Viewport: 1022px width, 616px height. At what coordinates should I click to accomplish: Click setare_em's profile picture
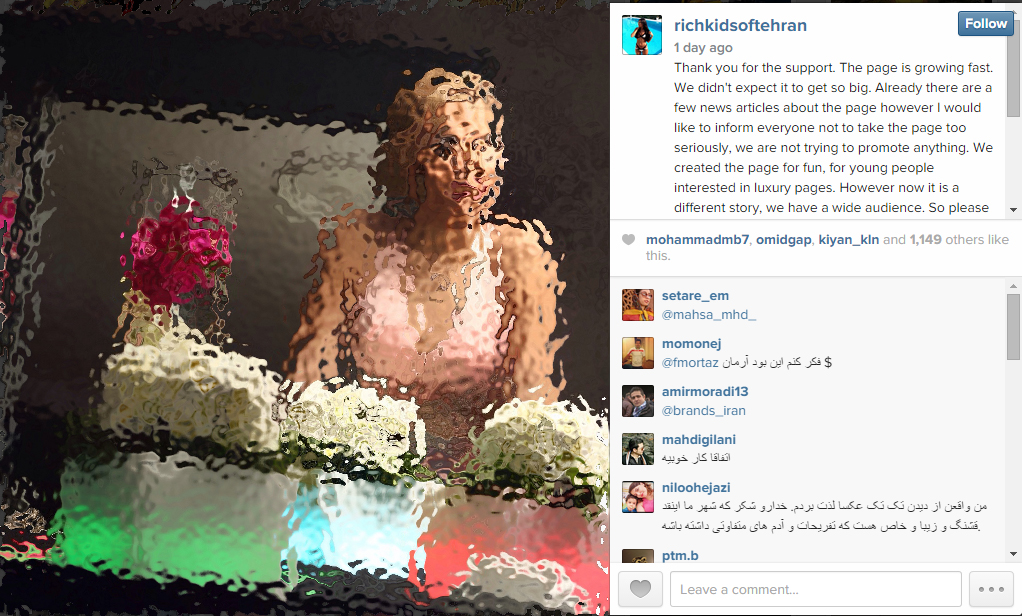pos(637,305)
